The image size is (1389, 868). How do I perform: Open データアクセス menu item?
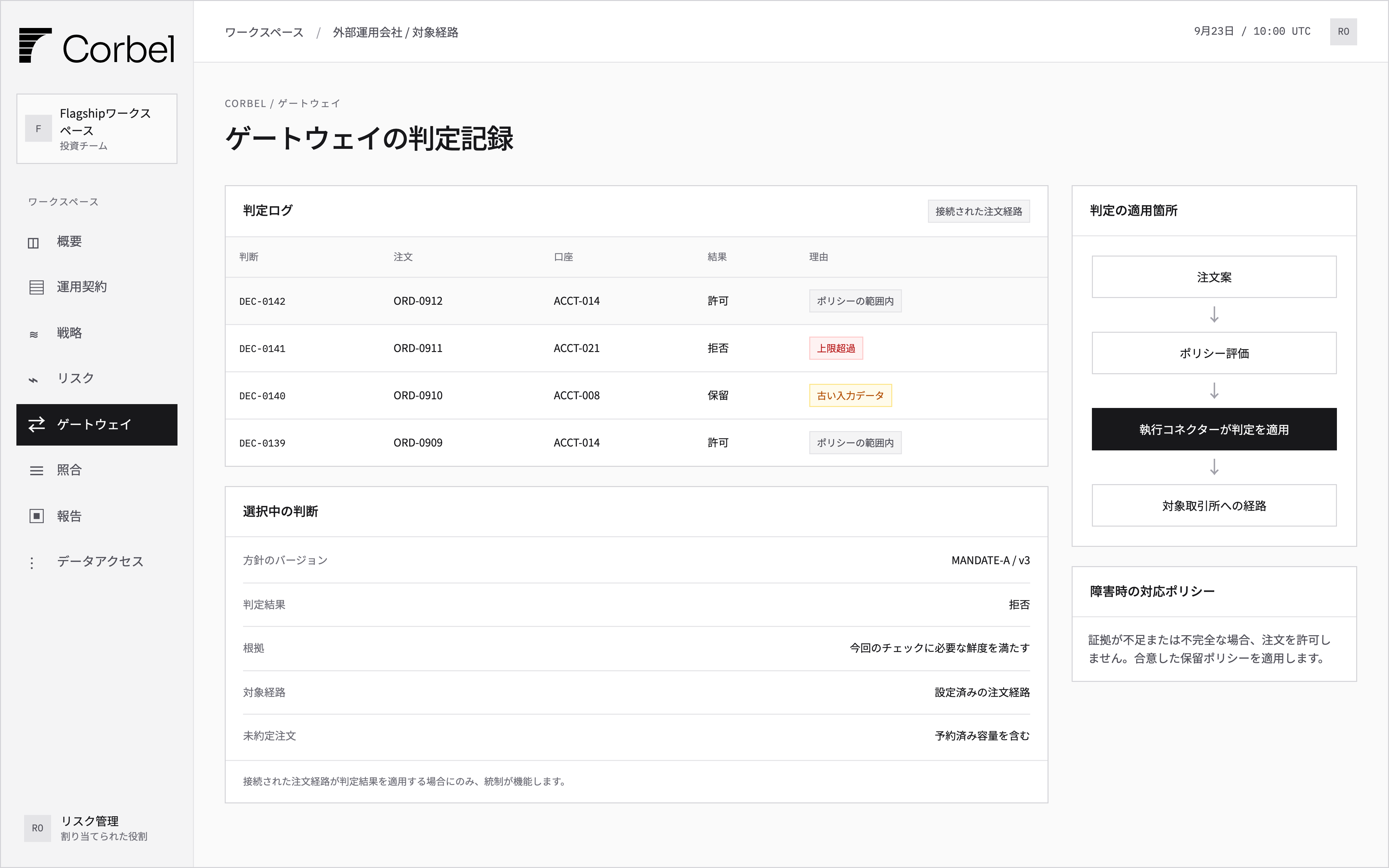[x=96, y=561]
